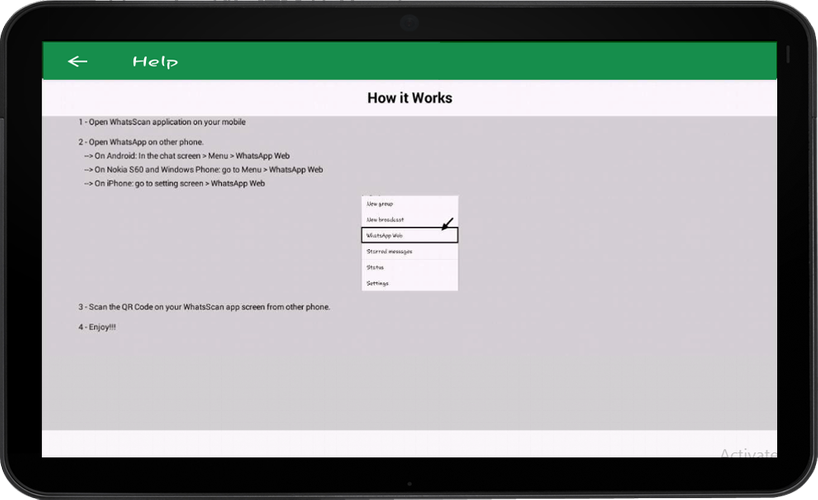The image size is (818, 500).
Task: Click the 'On Android: In the chat screen' line
Action: [187, 156]
